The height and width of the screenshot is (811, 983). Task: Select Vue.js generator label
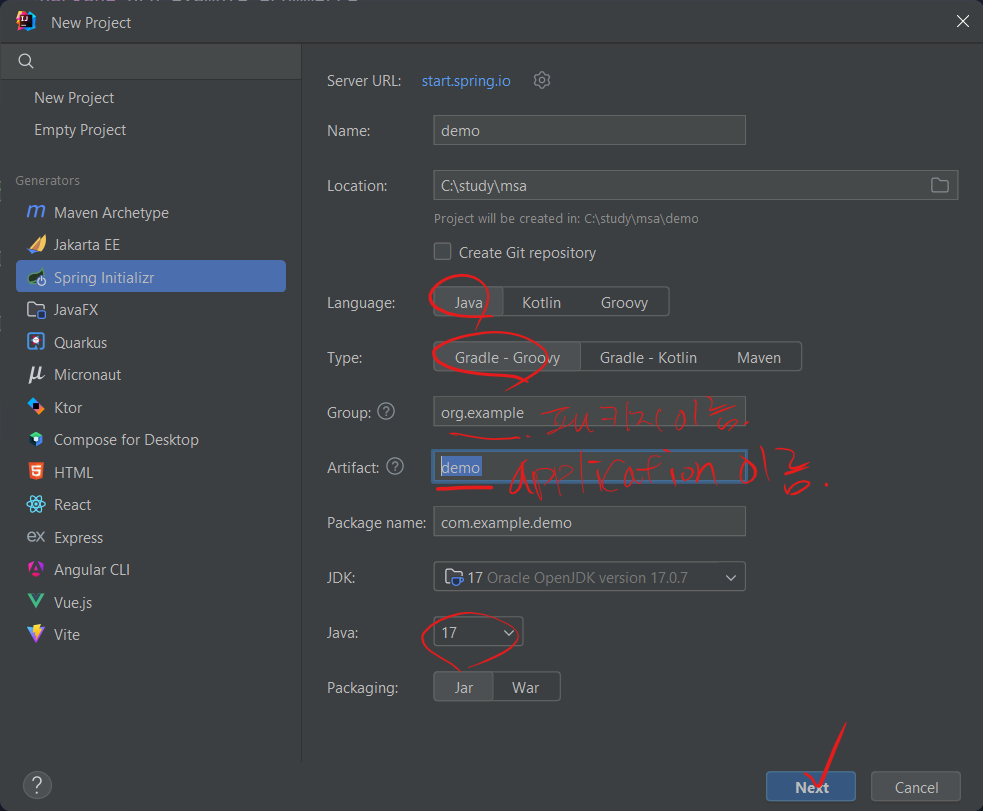pyautogui.click(x=73, y=603)
